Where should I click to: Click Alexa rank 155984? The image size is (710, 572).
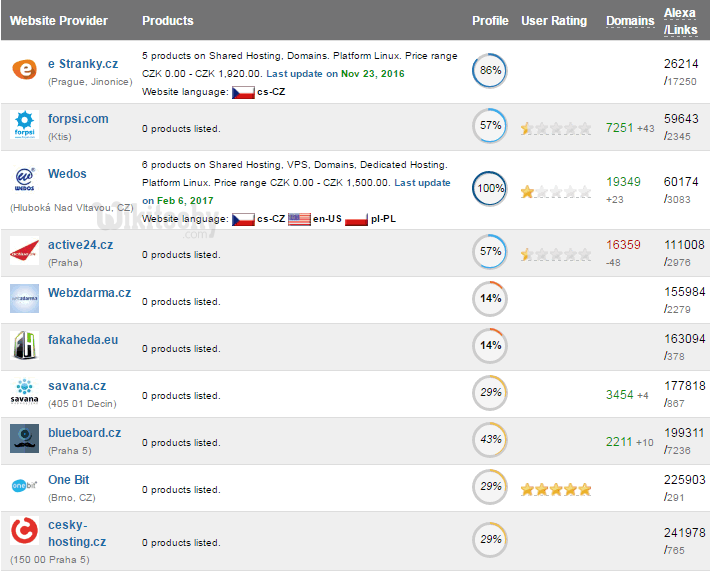tap(685, 292)
